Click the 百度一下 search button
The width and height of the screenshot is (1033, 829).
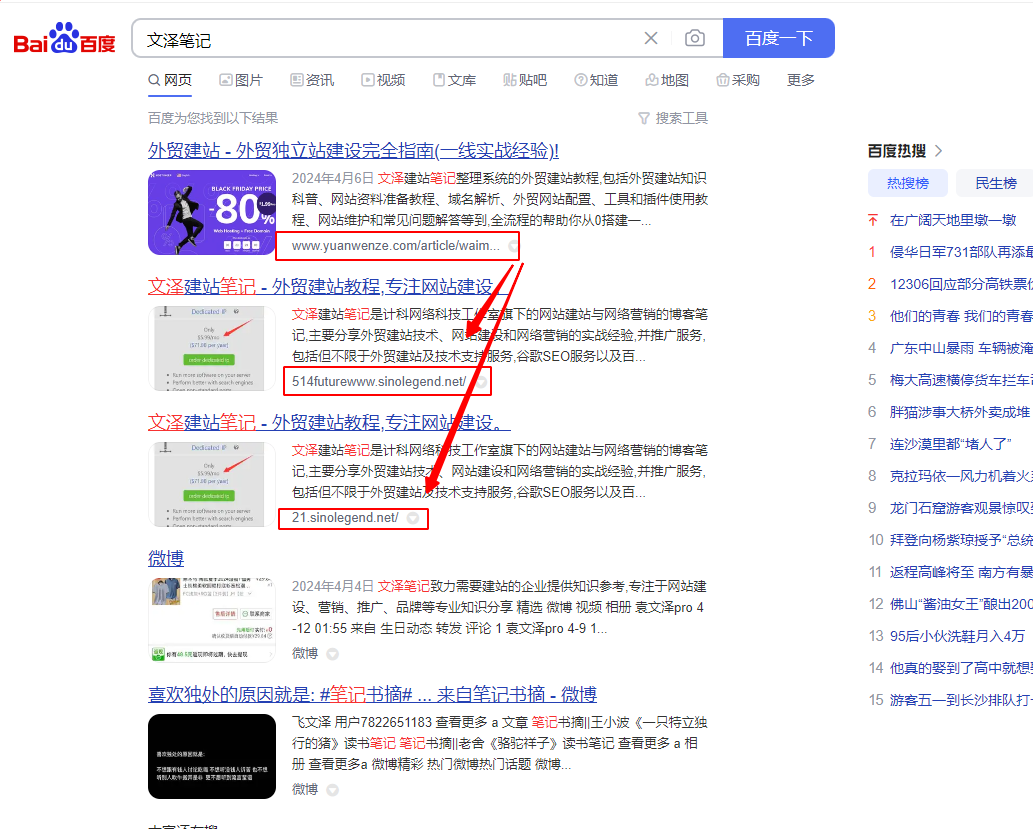pos(779,38)
